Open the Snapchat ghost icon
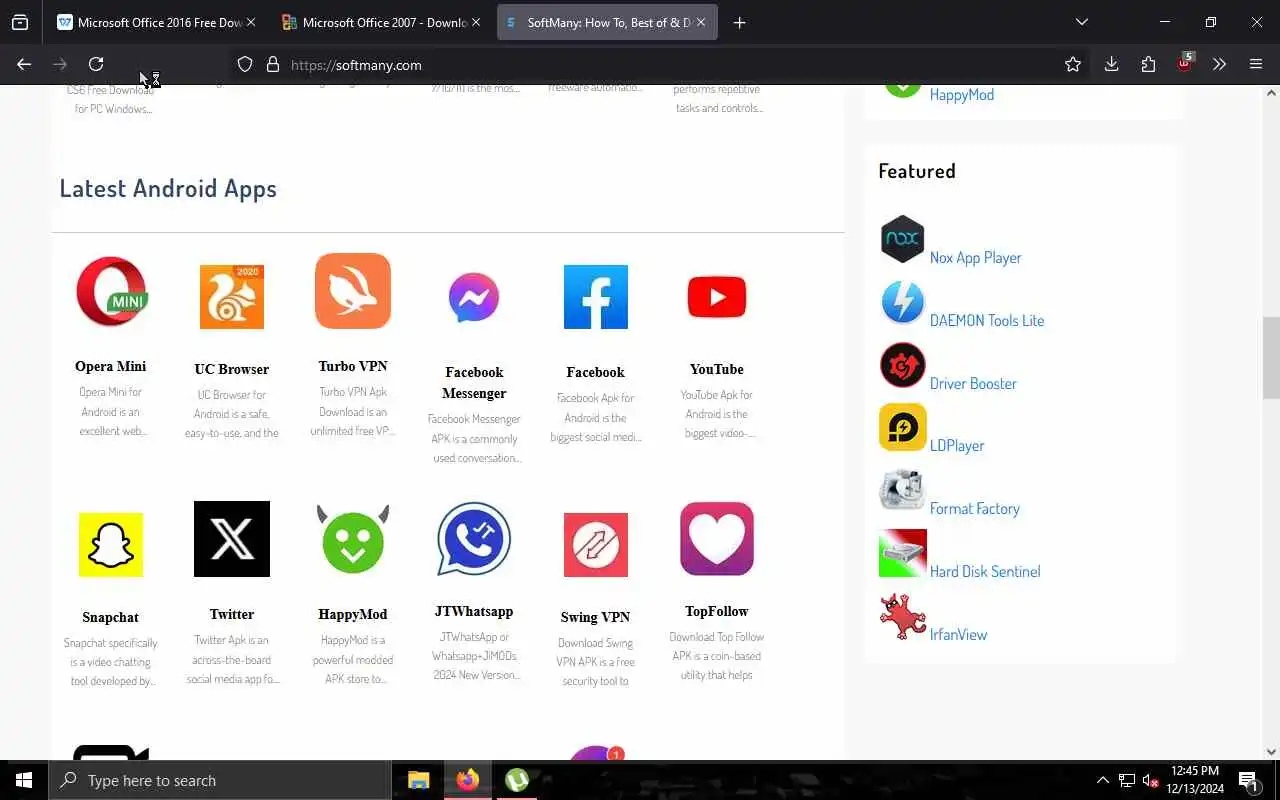The width and height of the screenshot is (1280, 800). coord(111,544)
